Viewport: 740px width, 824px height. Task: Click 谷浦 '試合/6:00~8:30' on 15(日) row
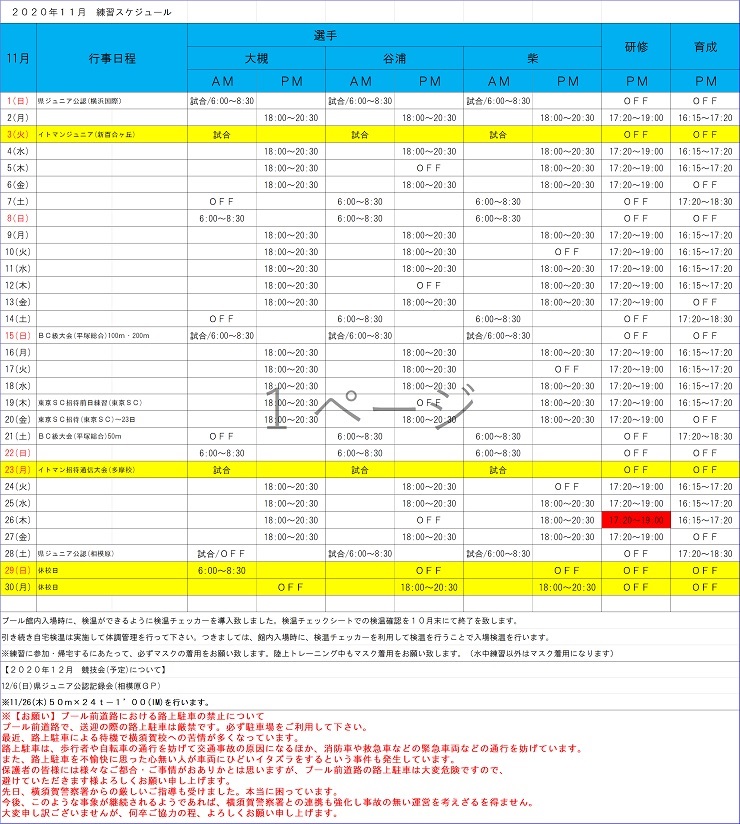coord(360,335)
